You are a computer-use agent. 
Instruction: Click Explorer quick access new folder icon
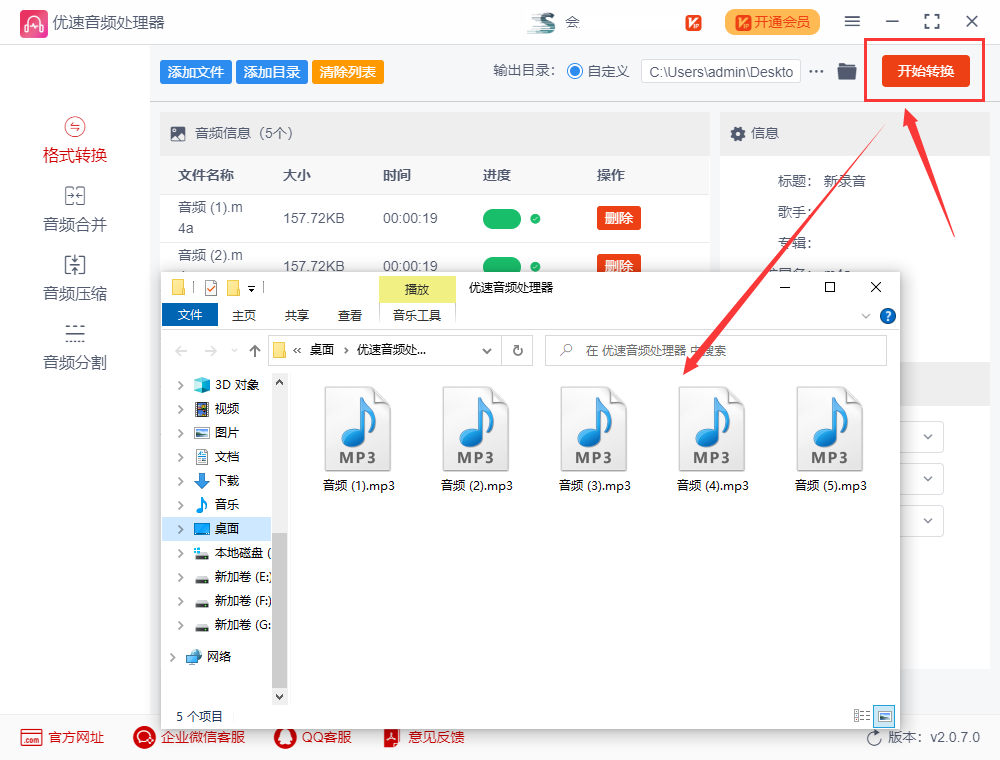233,289
